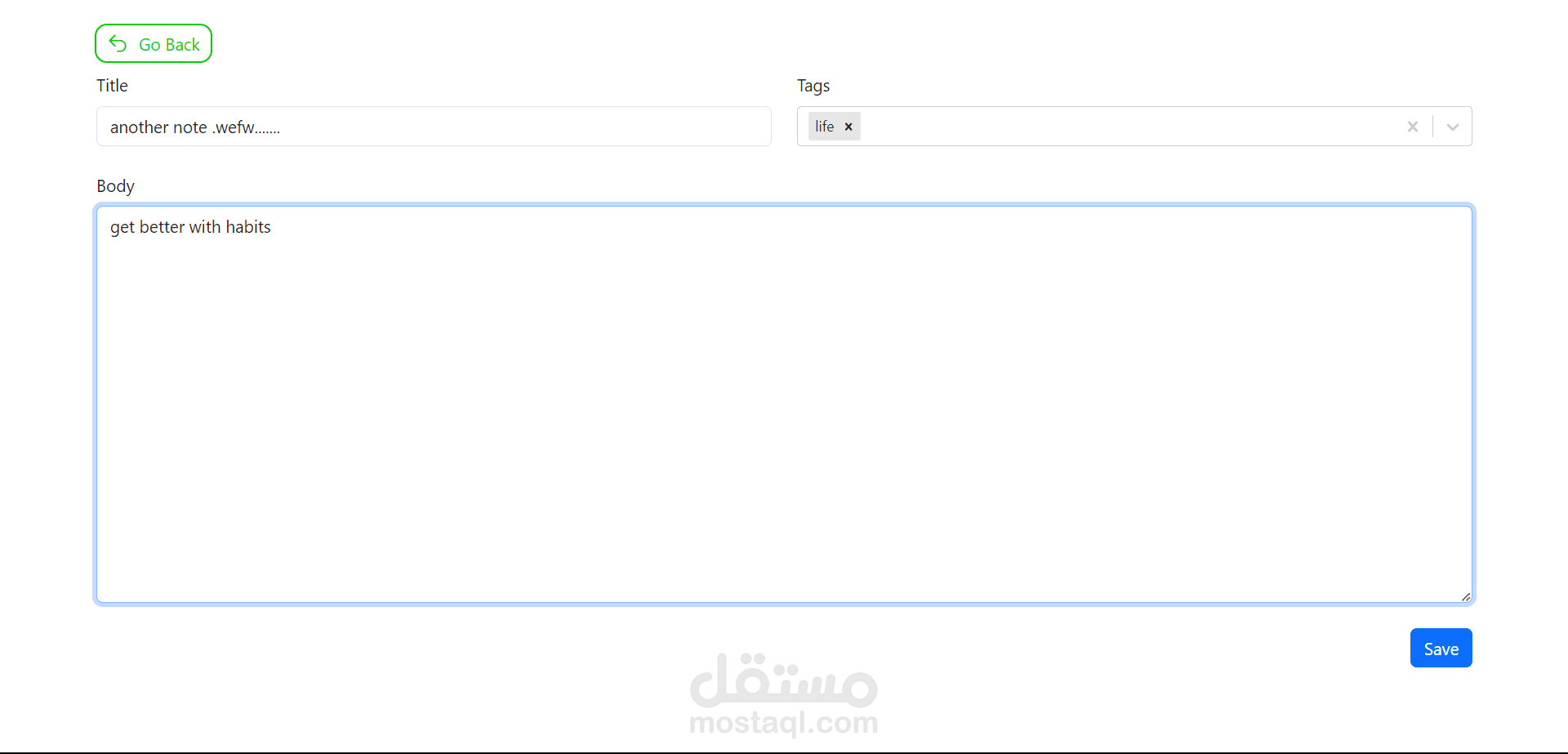This screenshot has height=754, width=1568.
Task: Click the Arabic mostaql watermark logo
Action: click(x=784, y=680)
